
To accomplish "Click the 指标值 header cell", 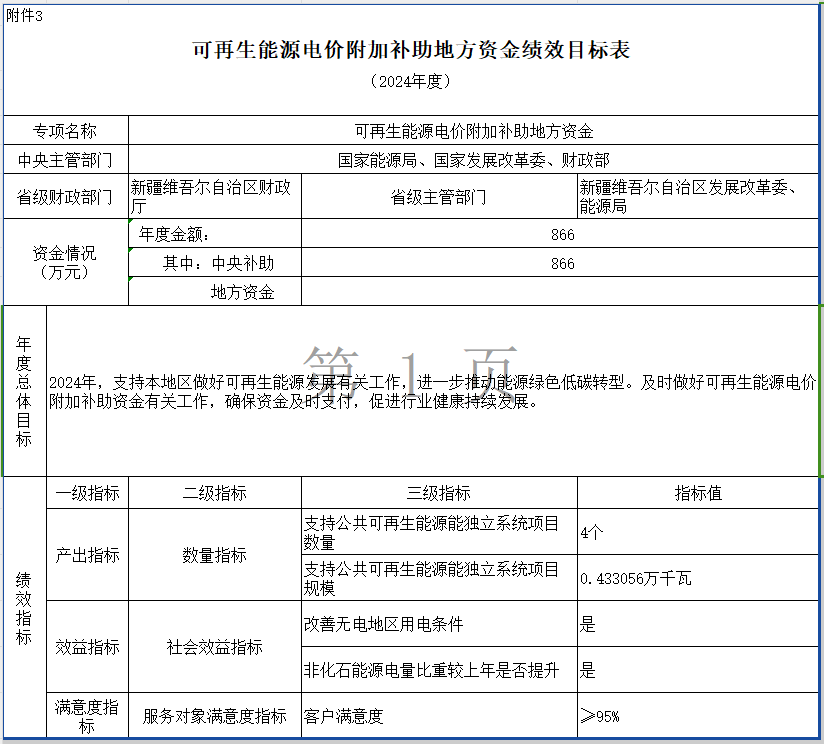I will coord(697,493).
